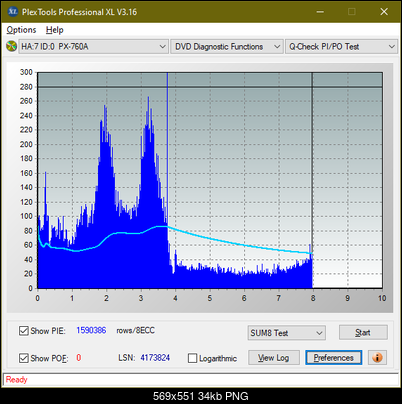Open the Options menu
Screen dimensions: 402x404
pos(21,30)
